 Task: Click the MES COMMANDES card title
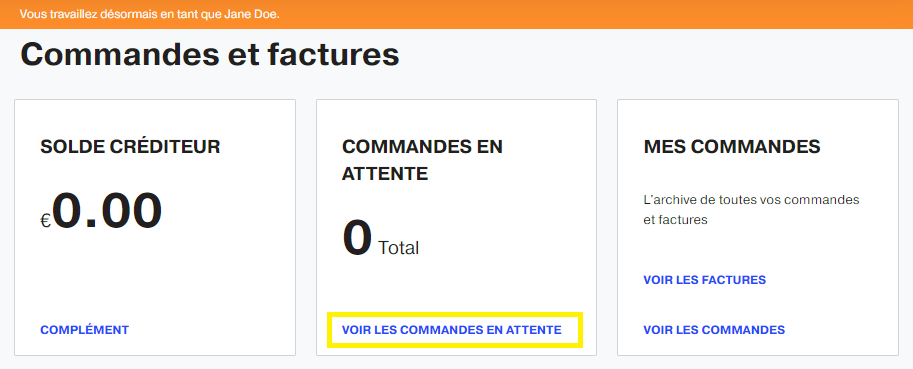[x=732, y=147]
